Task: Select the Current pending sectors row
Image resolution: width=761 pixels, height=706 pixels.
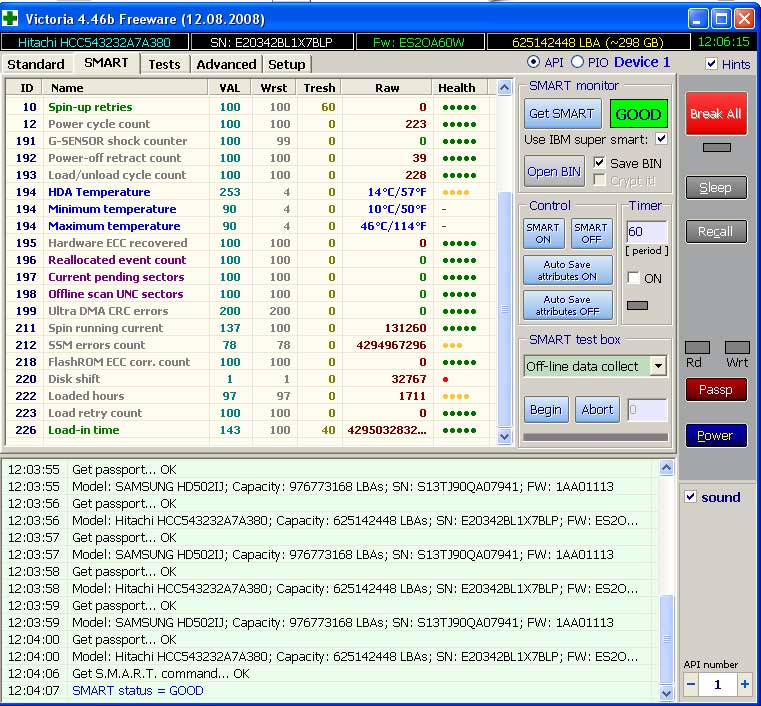Action: coord(250,277)
